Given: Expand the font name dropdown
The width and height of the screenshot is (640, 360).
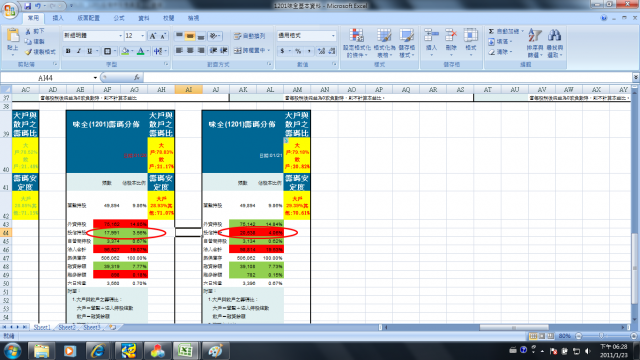Looking at the screenshot, I should 120,36.
